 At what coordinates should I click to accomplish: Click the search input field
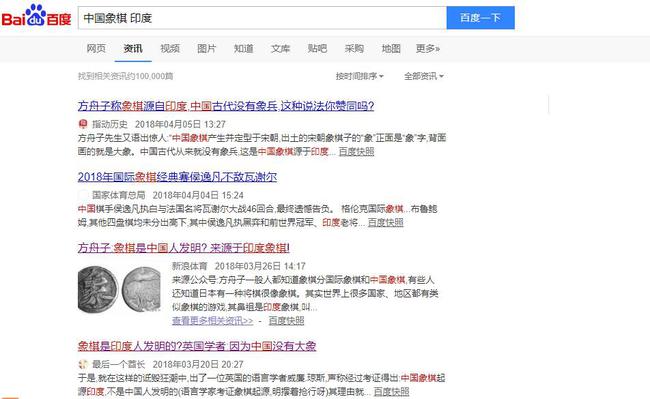[262, 18]
